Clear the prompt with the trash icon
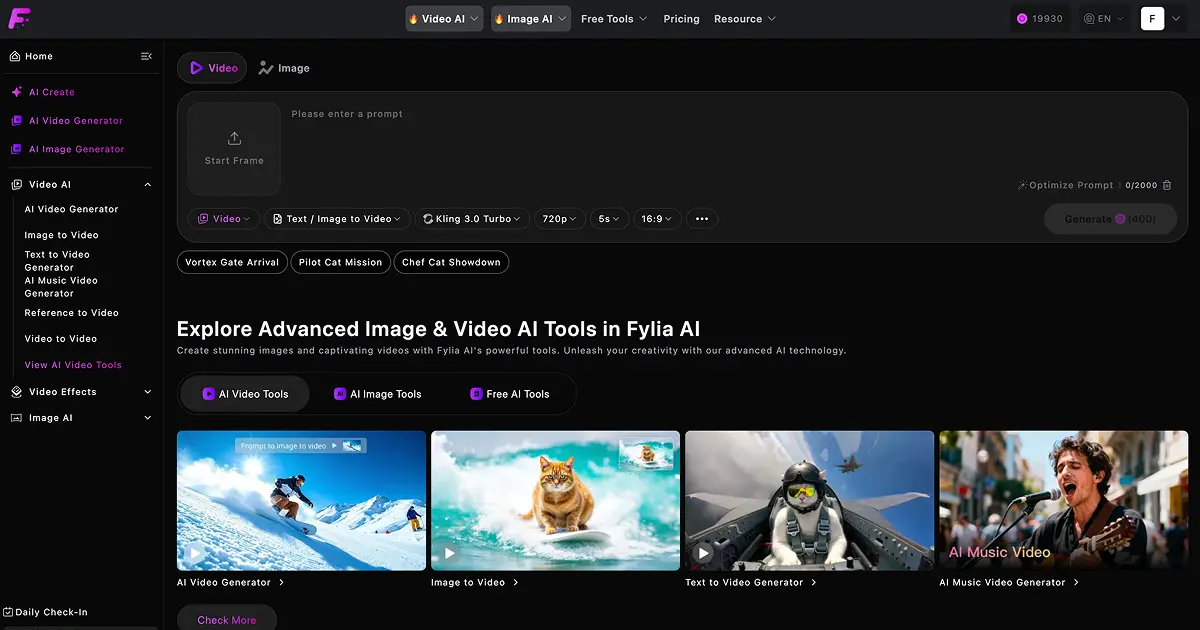Screen dimensions: 1200x630 click(1167, 185)
